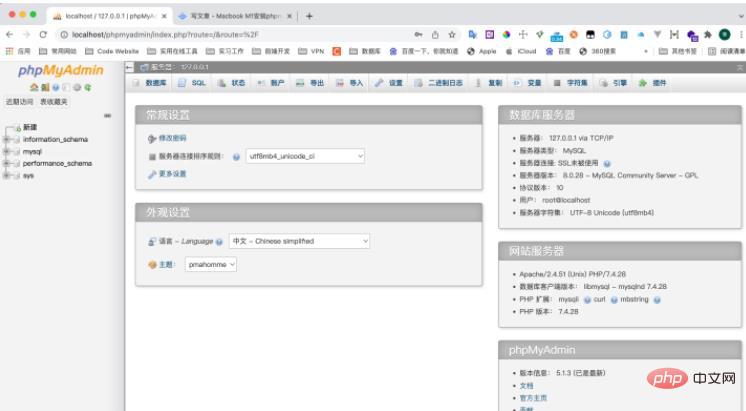Open the 设置 tab
This screenshot has height=411, width=746.
tap(389, 83)
